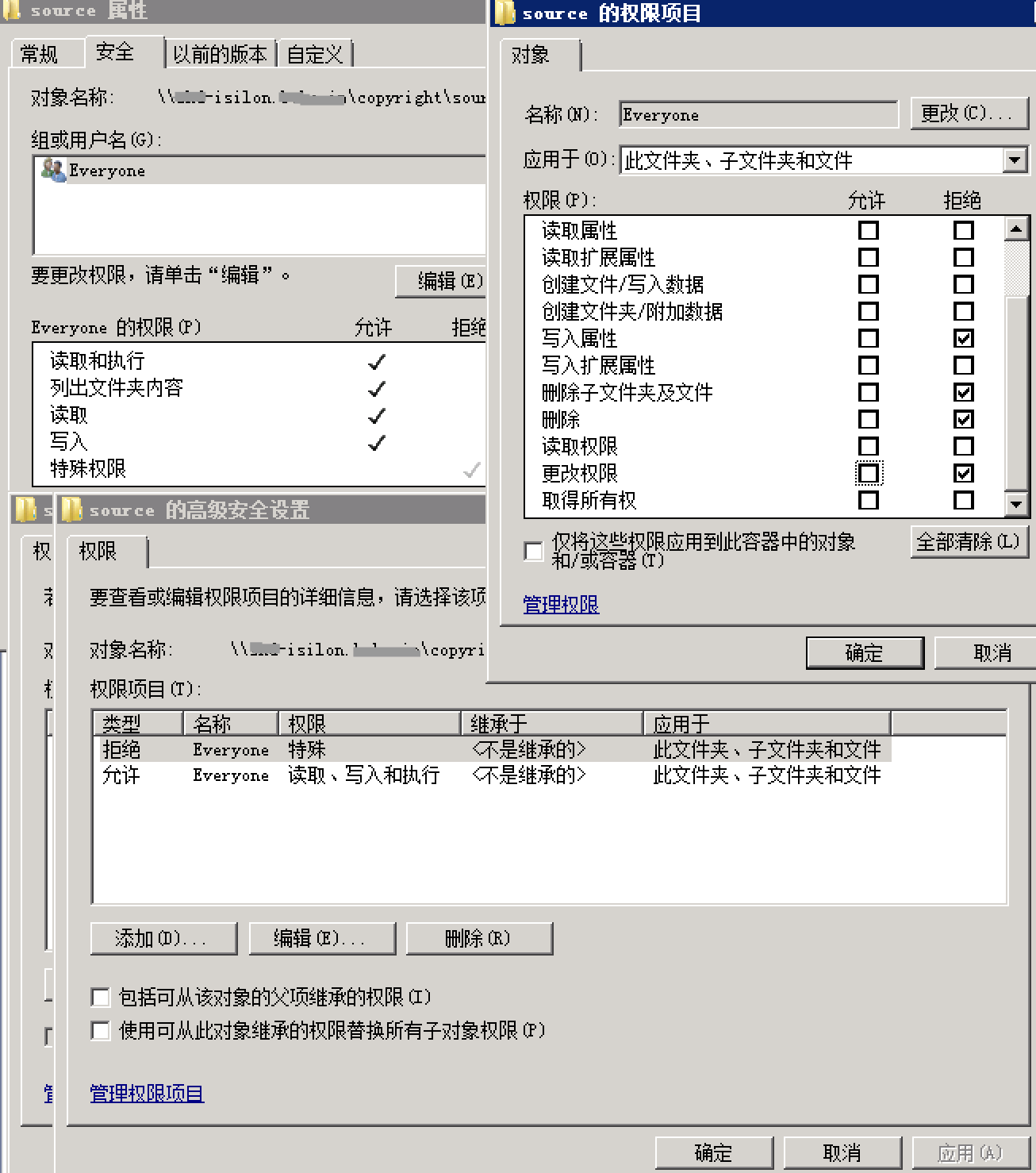
Task: Click the 应用(A) button
Action: tap(971, 1152)
